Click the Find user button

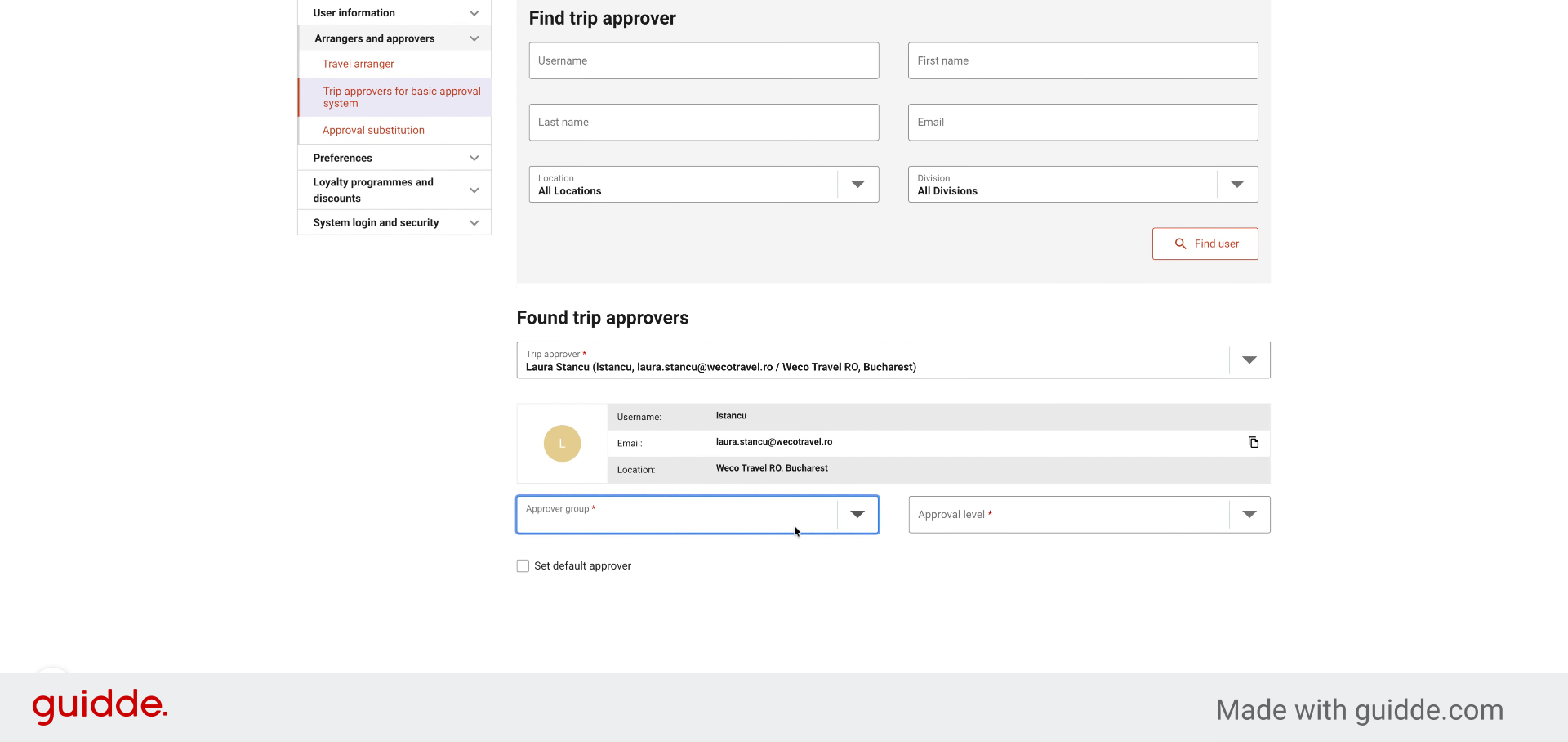1205,244
